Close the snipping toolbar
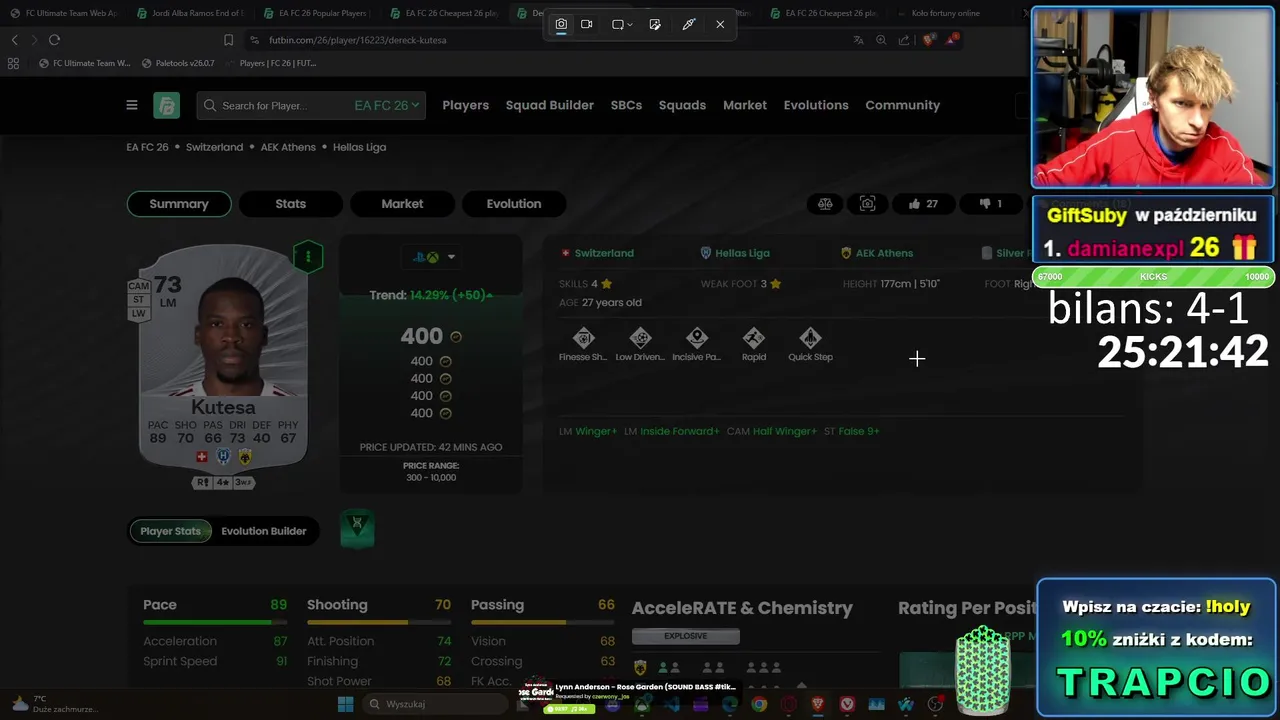 tap(720, 24)
